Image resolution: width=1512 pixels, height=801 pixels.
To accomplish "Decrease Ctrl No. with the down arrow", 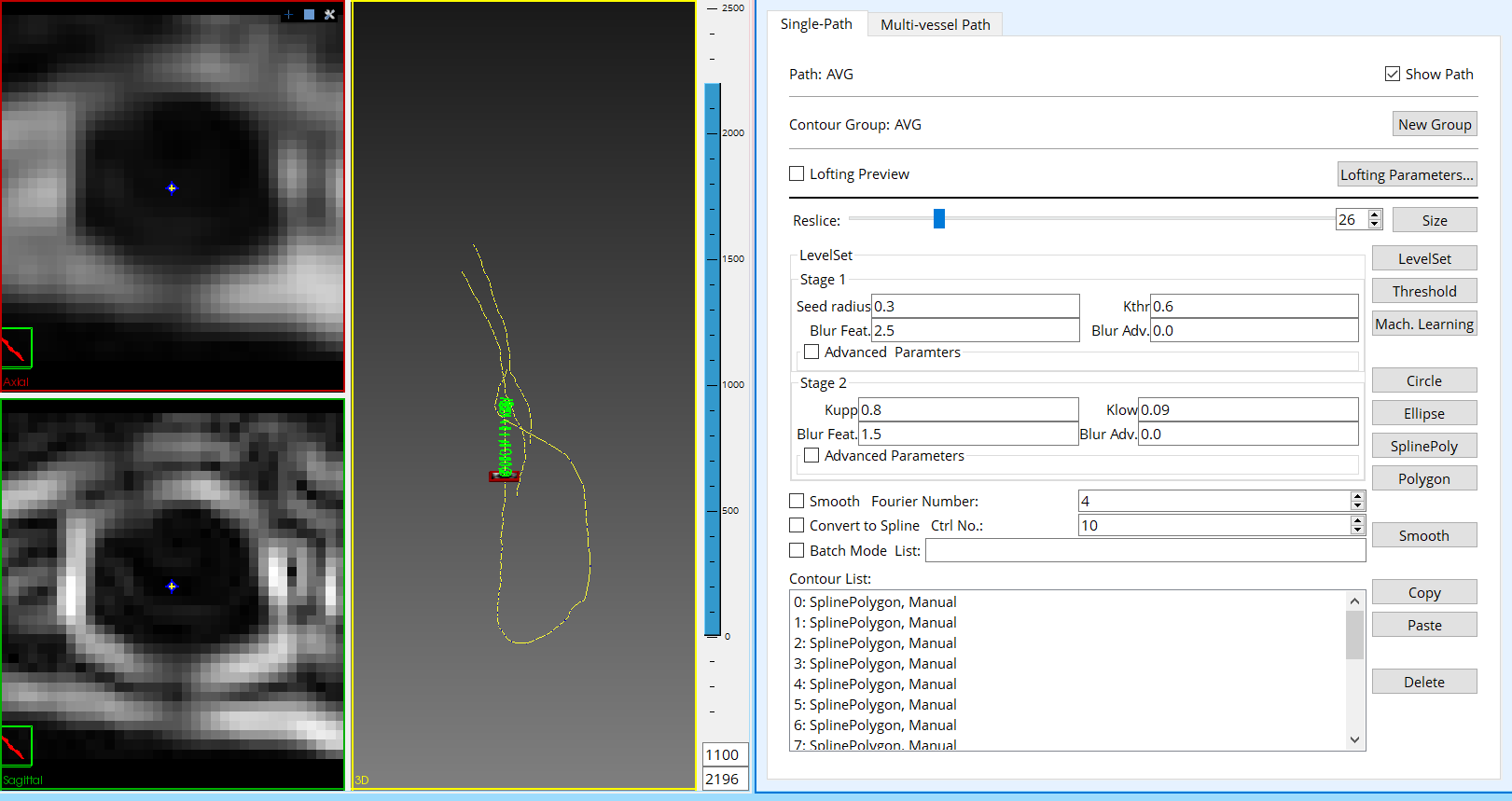I will 1357,530.
